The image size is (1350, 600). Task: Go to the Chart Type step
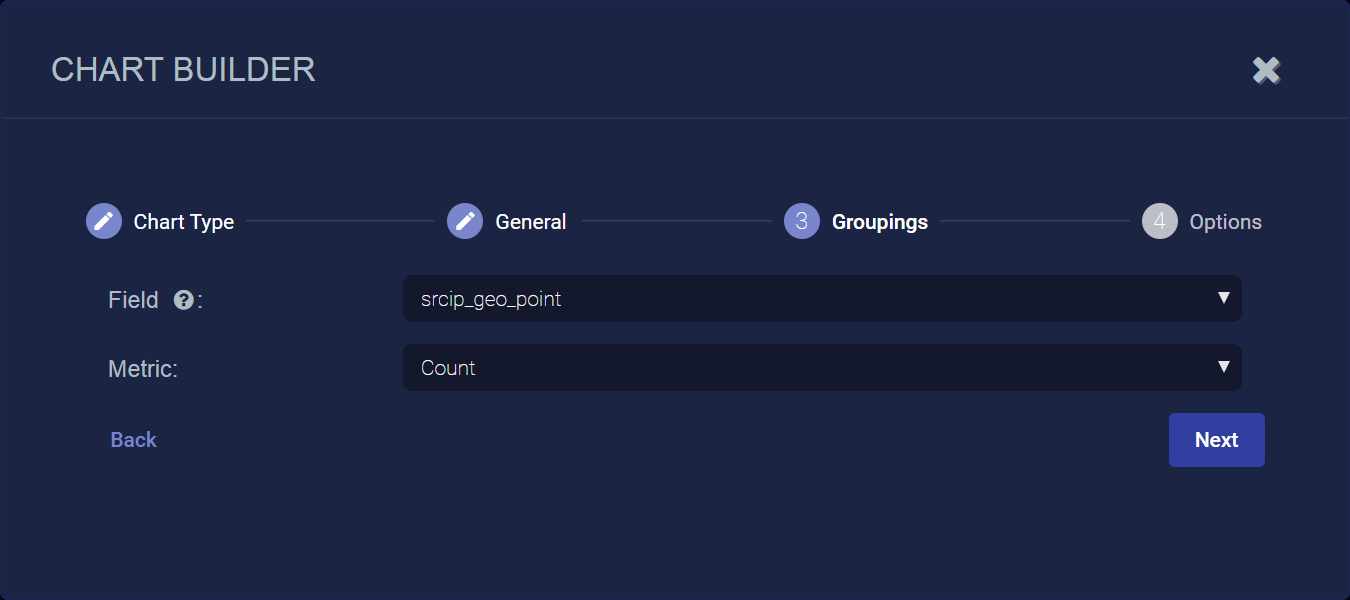184,222
